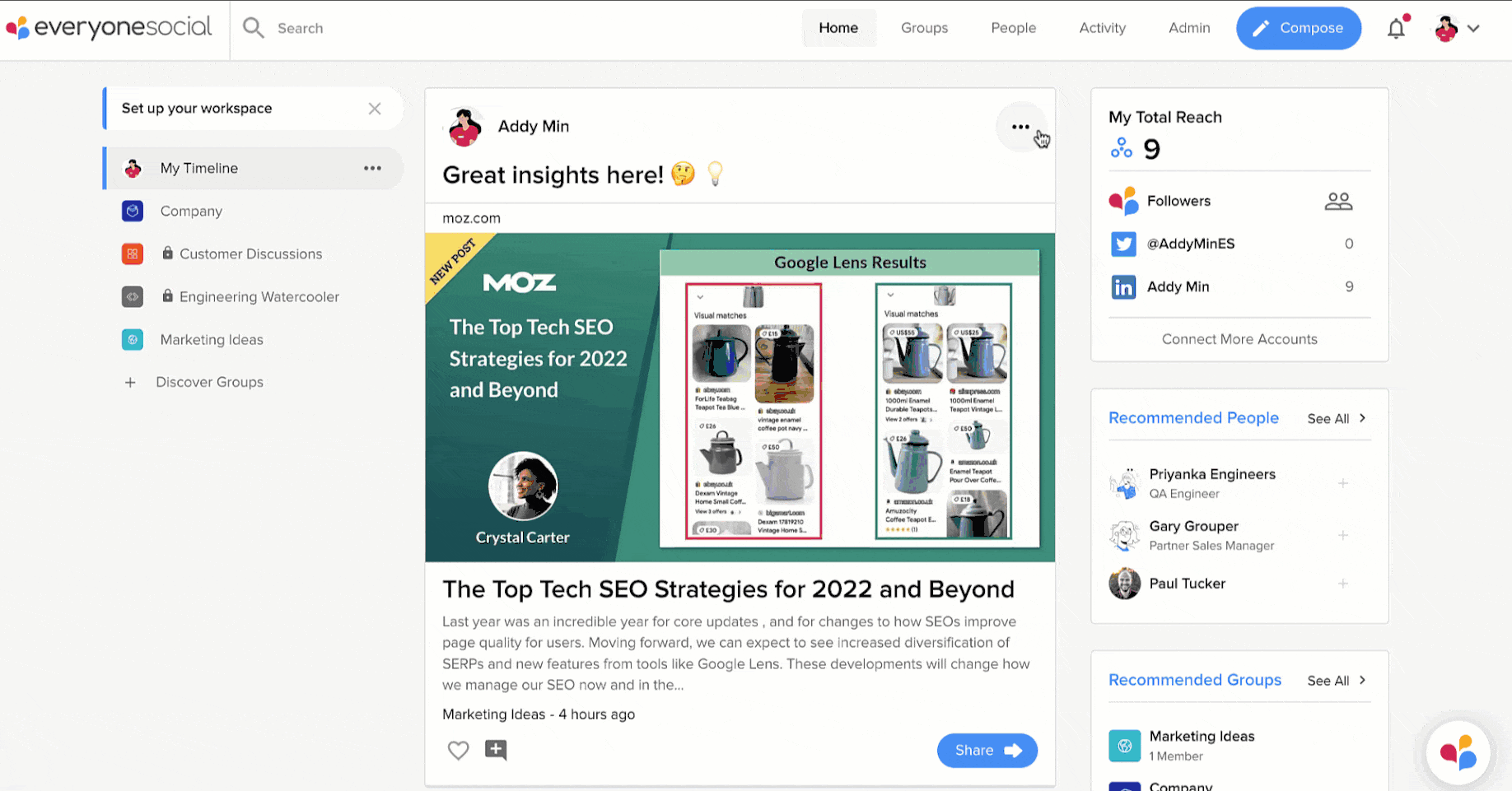Open the notifications bell
This screenshot has width=1512, height=791.
coord(1396,29)
